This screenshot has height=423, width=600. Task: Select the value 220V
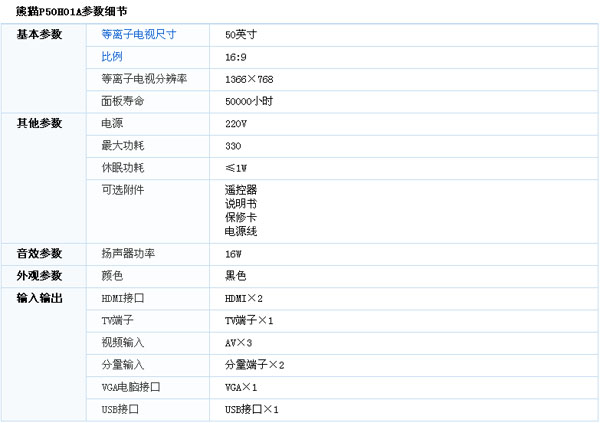coord(236,124)
